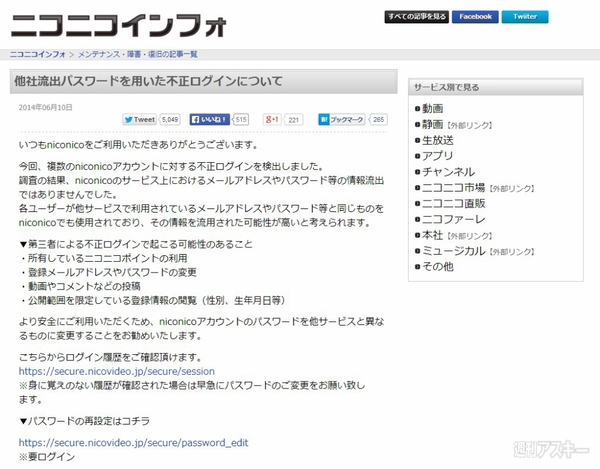Click the article date 2014年06月10日
The height and width of the screenshot is (469, 600).
coord(46,107)
